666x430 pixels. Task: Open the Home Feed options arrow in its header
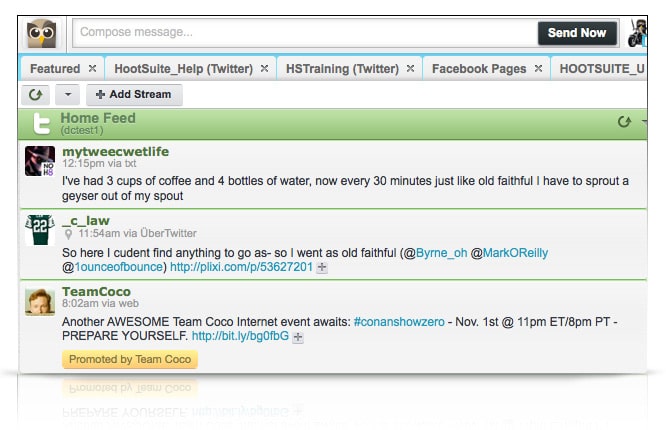tap(644, 122)
